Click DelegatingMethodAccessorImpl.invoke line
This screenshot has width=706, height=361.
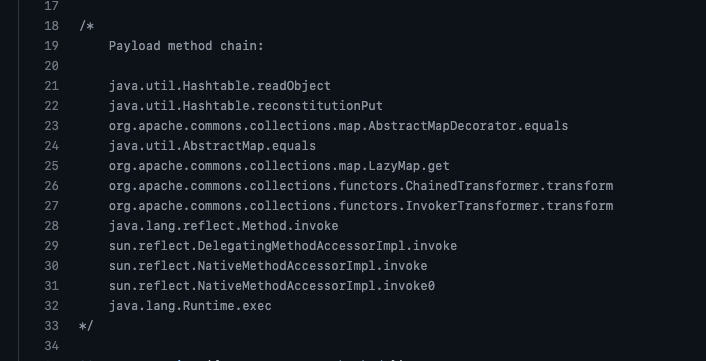283,246
